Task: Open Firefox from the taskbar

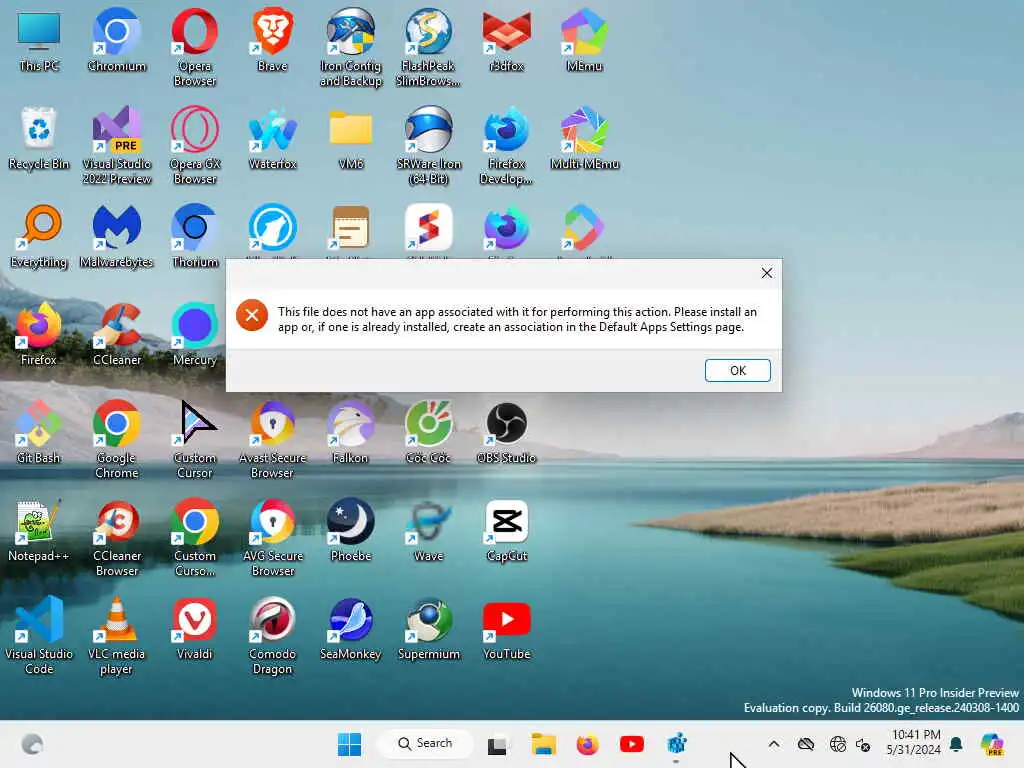Action: (x=587, y=744)
